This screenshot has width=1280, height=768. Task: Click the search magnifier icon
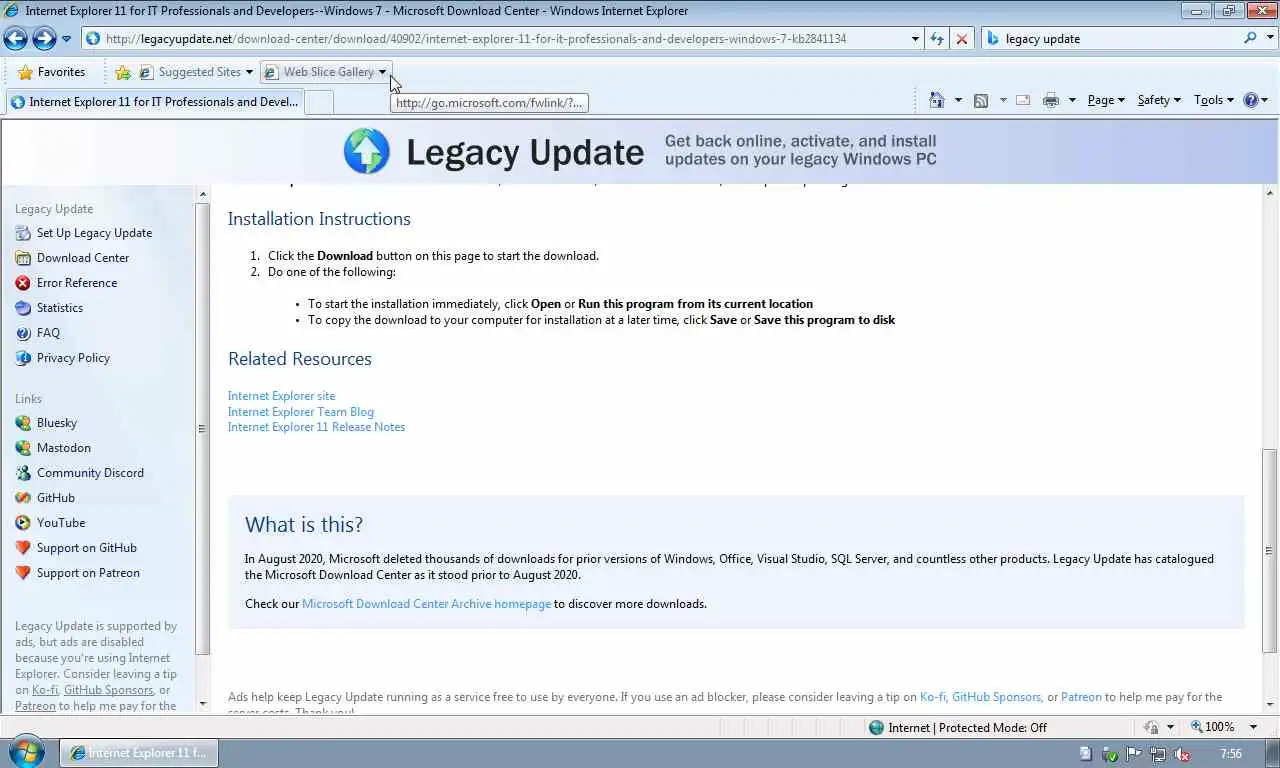tap(1250, 38)
